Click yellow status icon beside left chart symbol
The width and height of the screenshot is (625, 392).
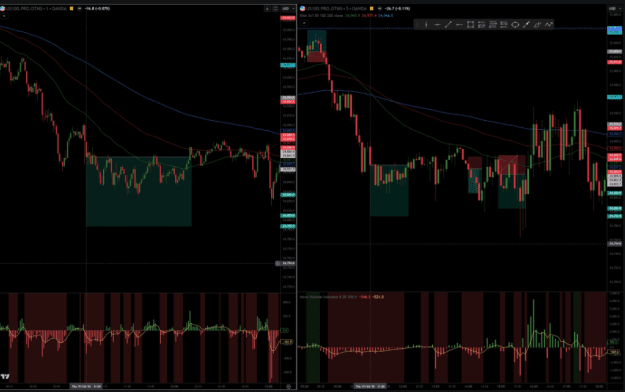tap(72, 8)
